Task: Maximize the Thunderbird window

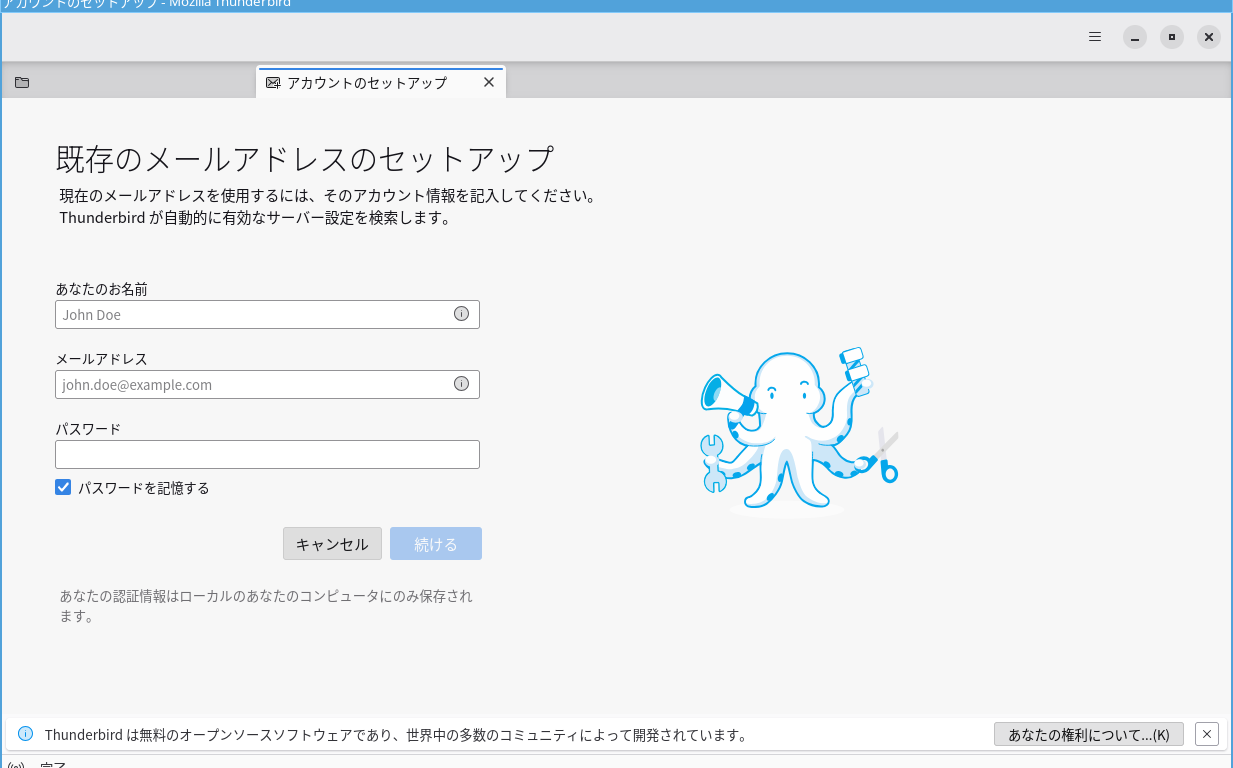Action: click(x=1172, y=37)
